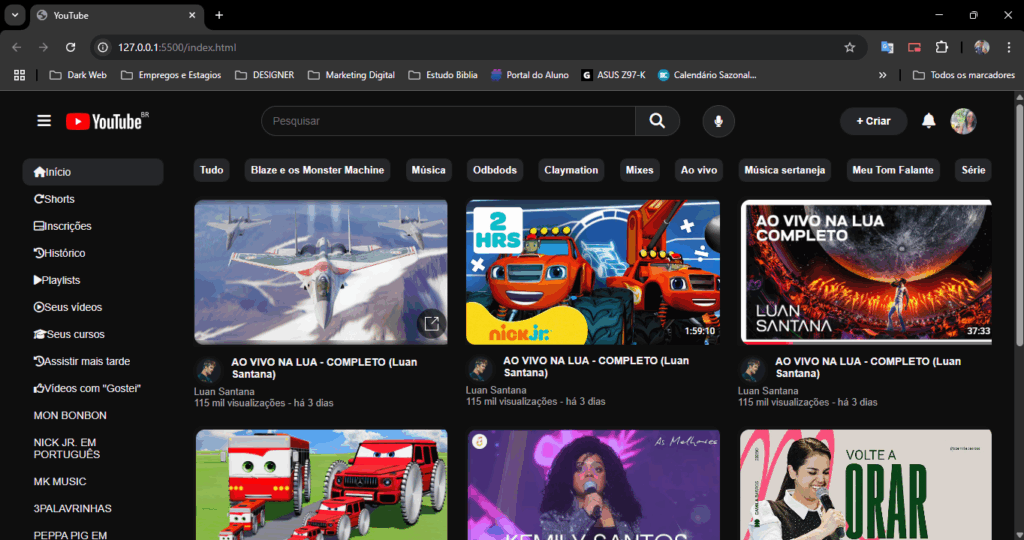Select the Ao vivo filter chip
Viewport: 1024px width, 540px height.
699,170
